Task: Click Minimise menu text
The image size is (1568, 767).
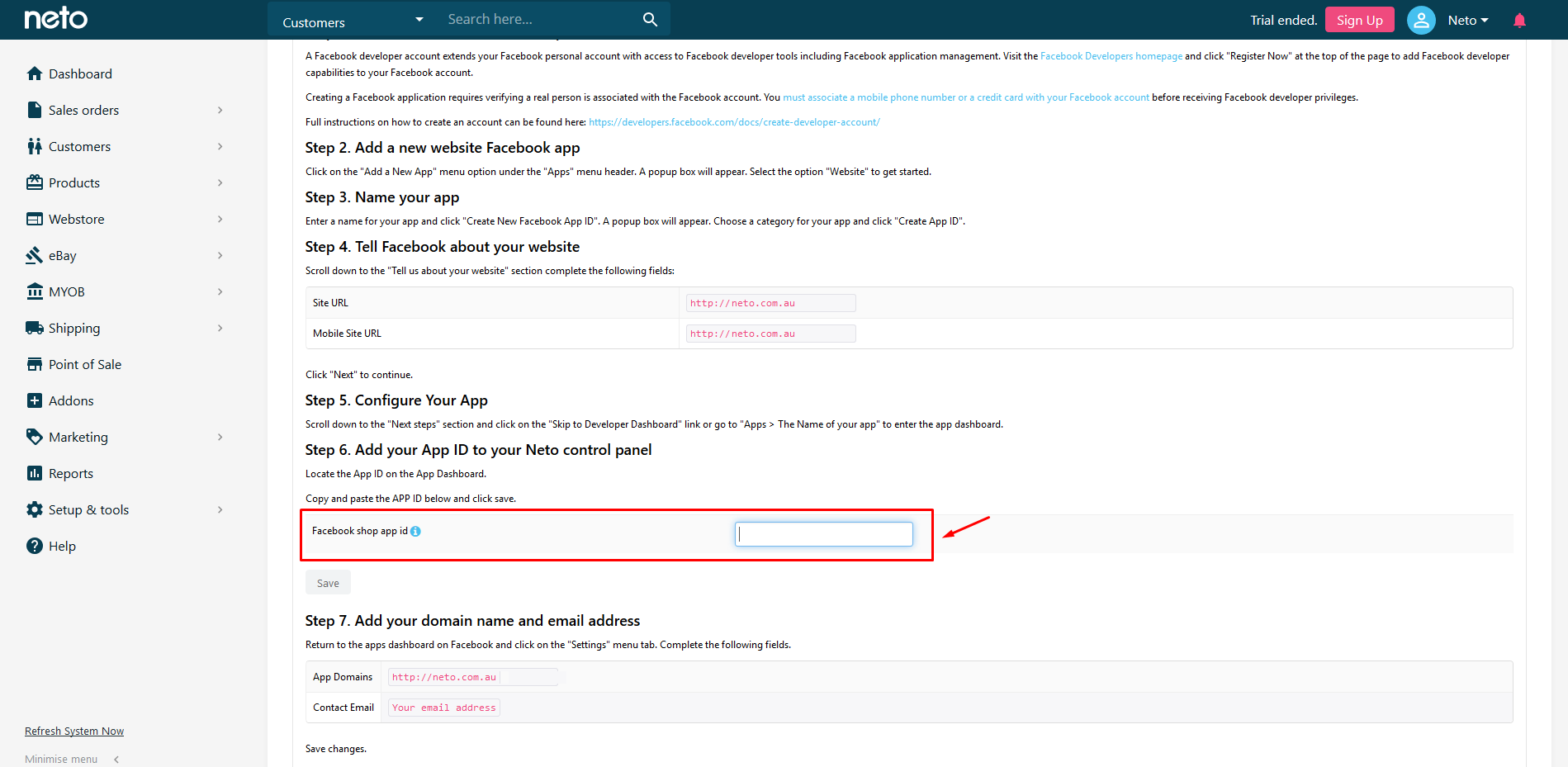Action: [61, 759]
